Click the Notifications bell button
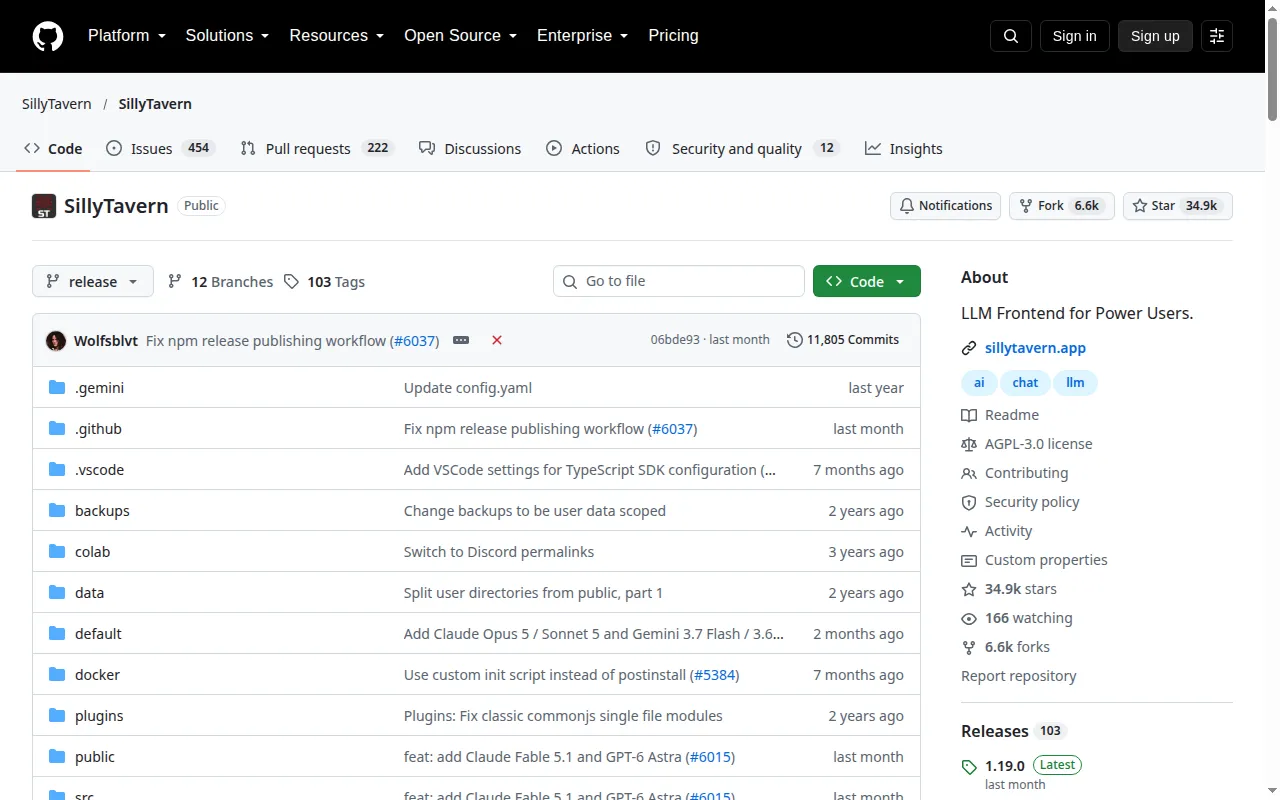 tap(946, 206)
